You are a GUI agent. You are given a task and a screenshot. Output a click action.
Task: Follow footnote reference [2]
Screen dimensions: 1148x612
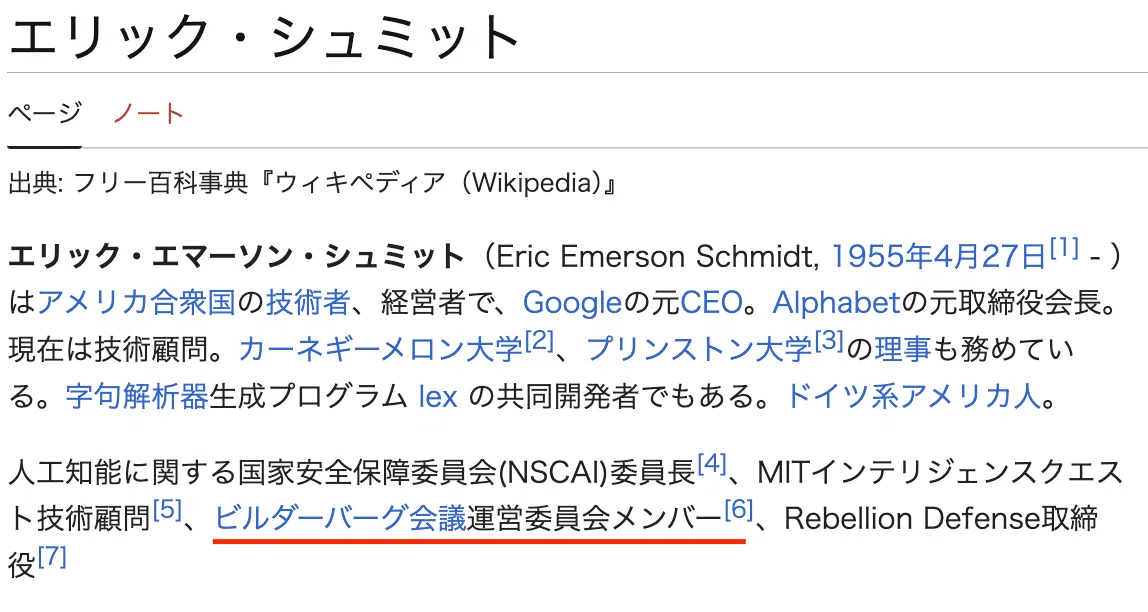tap(540, 341)
